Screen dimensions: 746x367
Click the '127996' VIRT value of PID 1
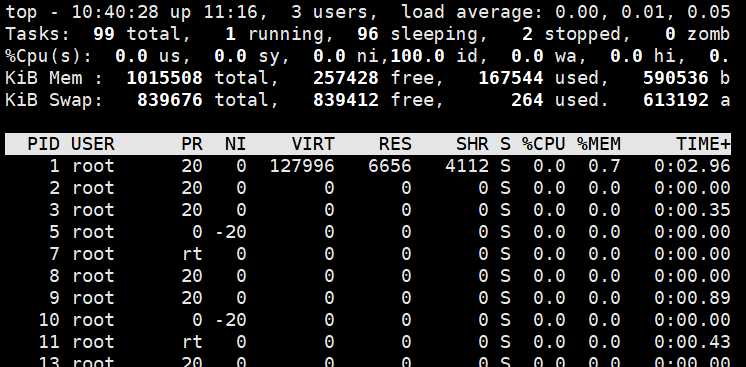[302, 166]
